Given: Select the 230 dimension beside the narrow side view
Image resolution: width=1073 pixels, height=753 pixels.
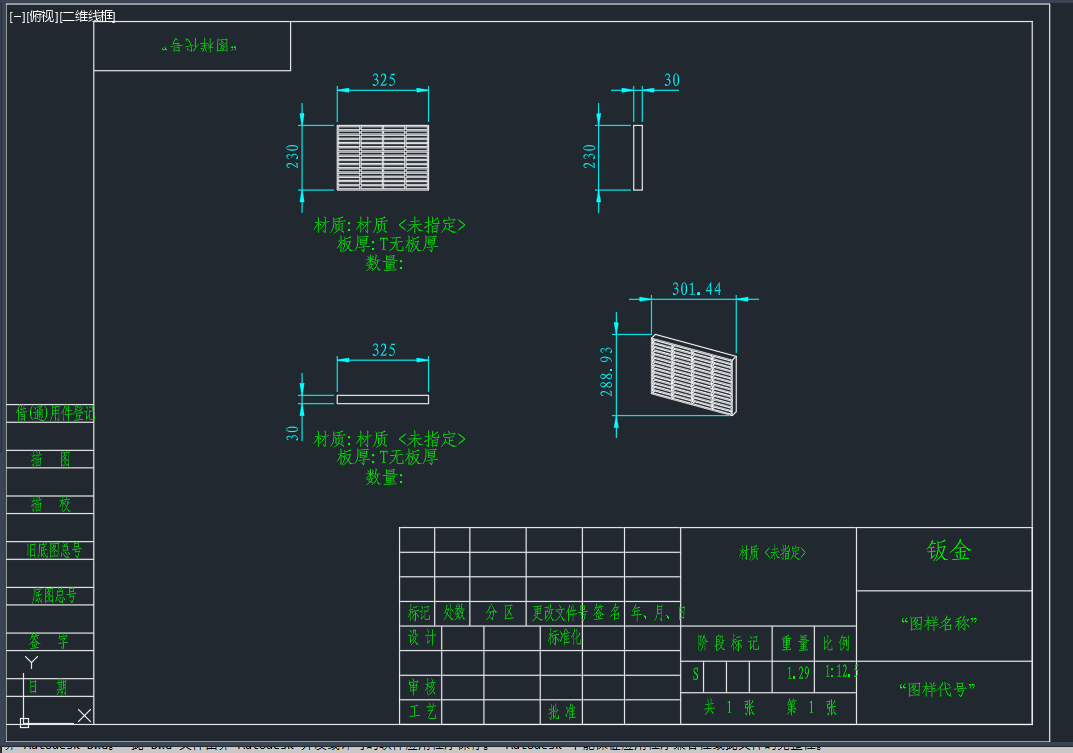Looking at the screenshot, I should (589, 157).
